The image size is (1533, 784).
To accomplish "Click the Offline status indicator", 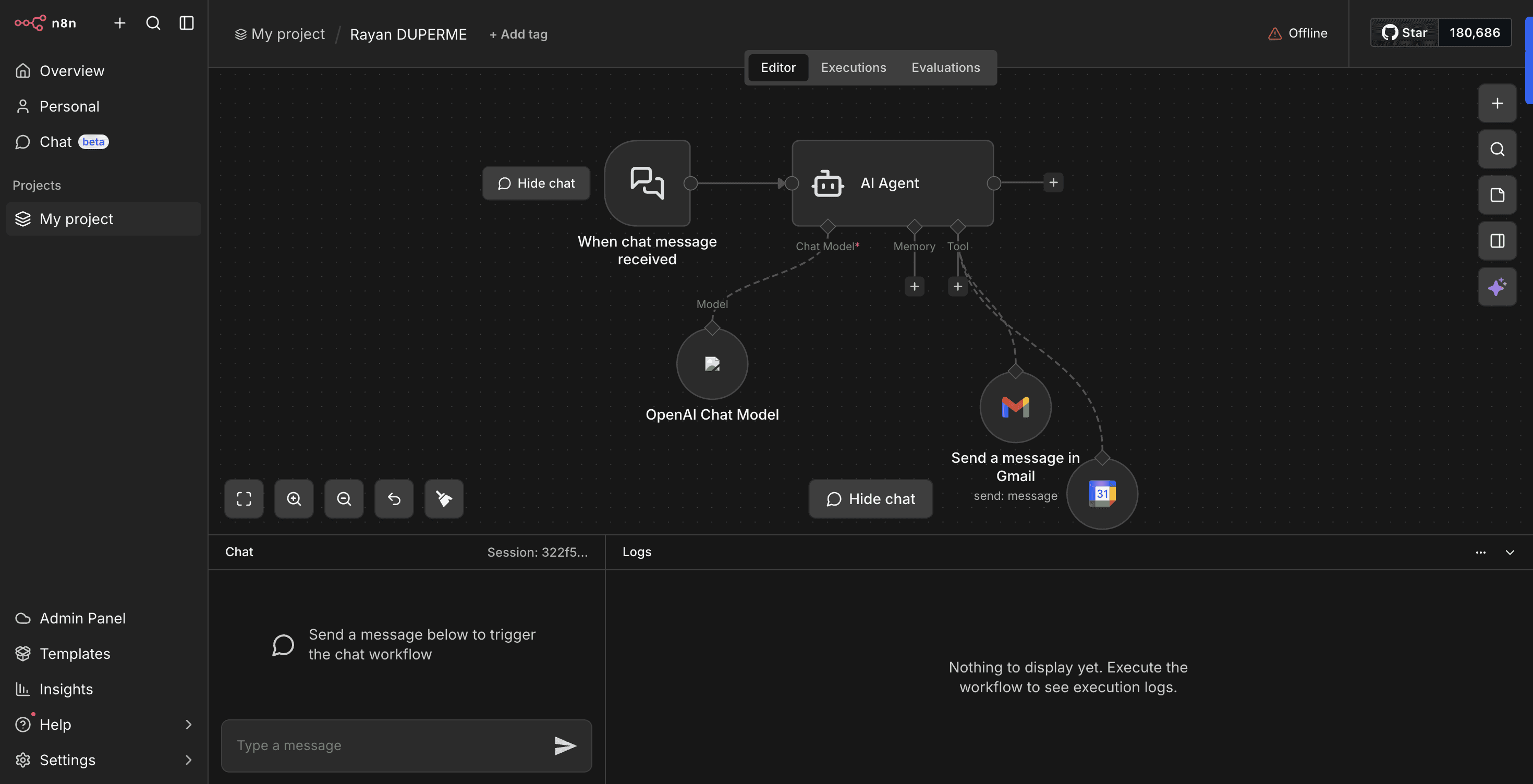I will tap(1297, 33).
